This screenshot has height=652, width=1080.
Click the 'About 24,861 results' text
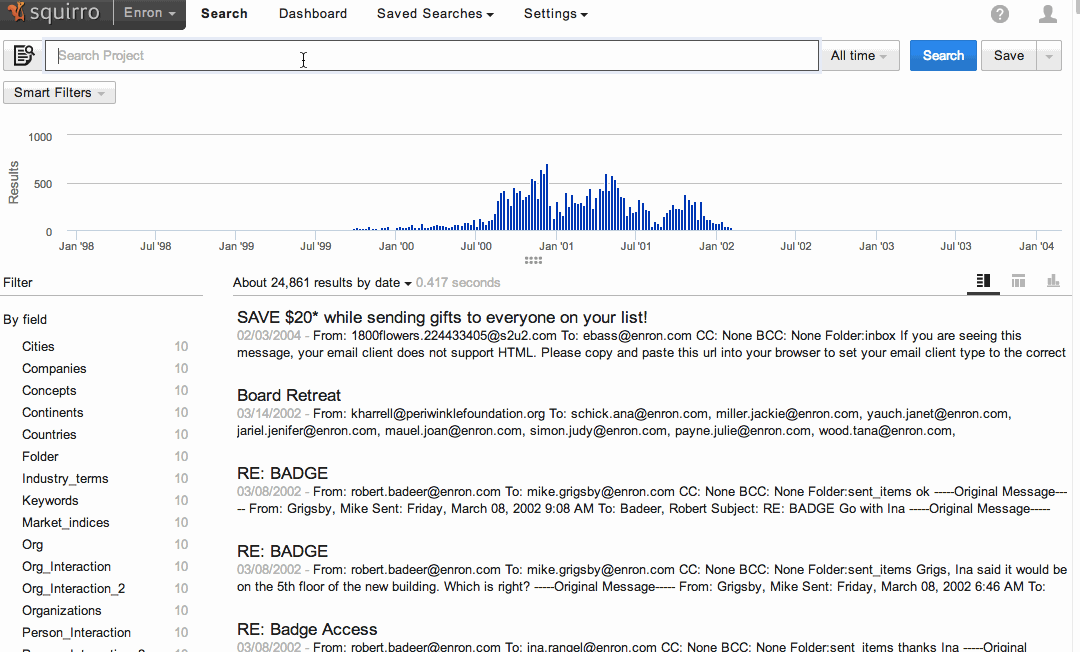pos(293,283)
